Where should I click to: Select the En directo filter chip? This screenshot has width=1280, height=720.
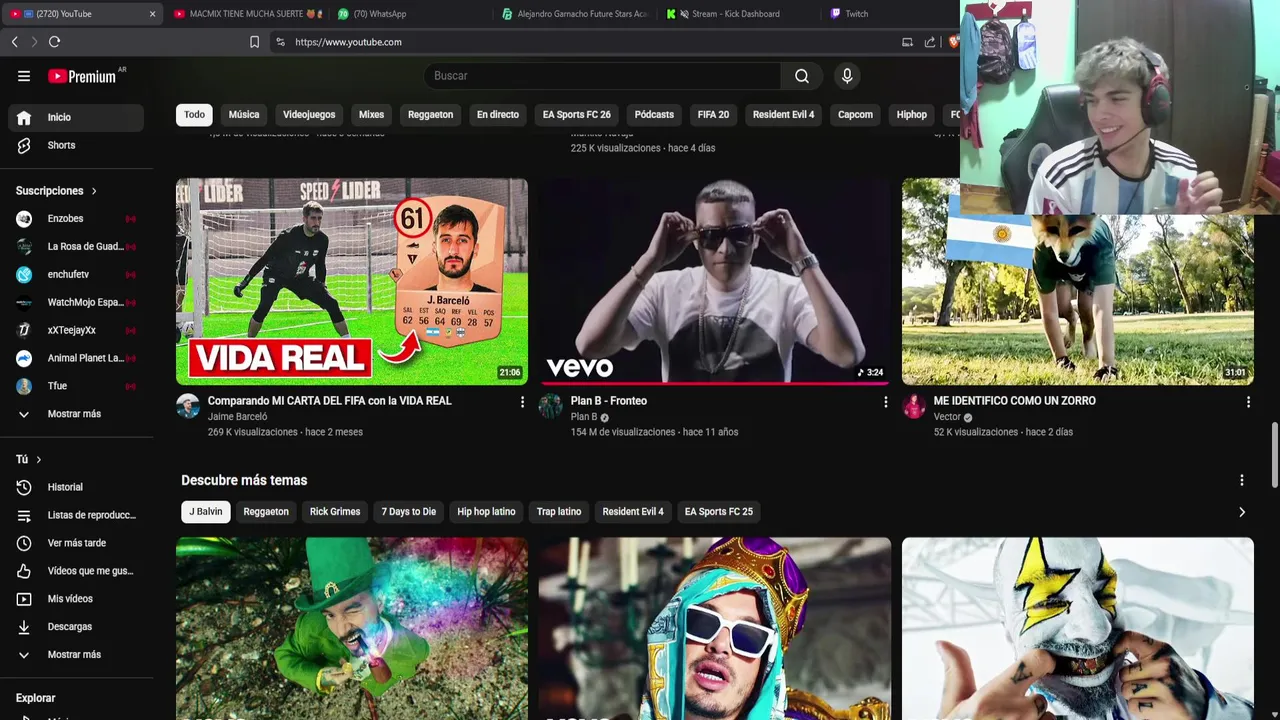coord(498,115)
